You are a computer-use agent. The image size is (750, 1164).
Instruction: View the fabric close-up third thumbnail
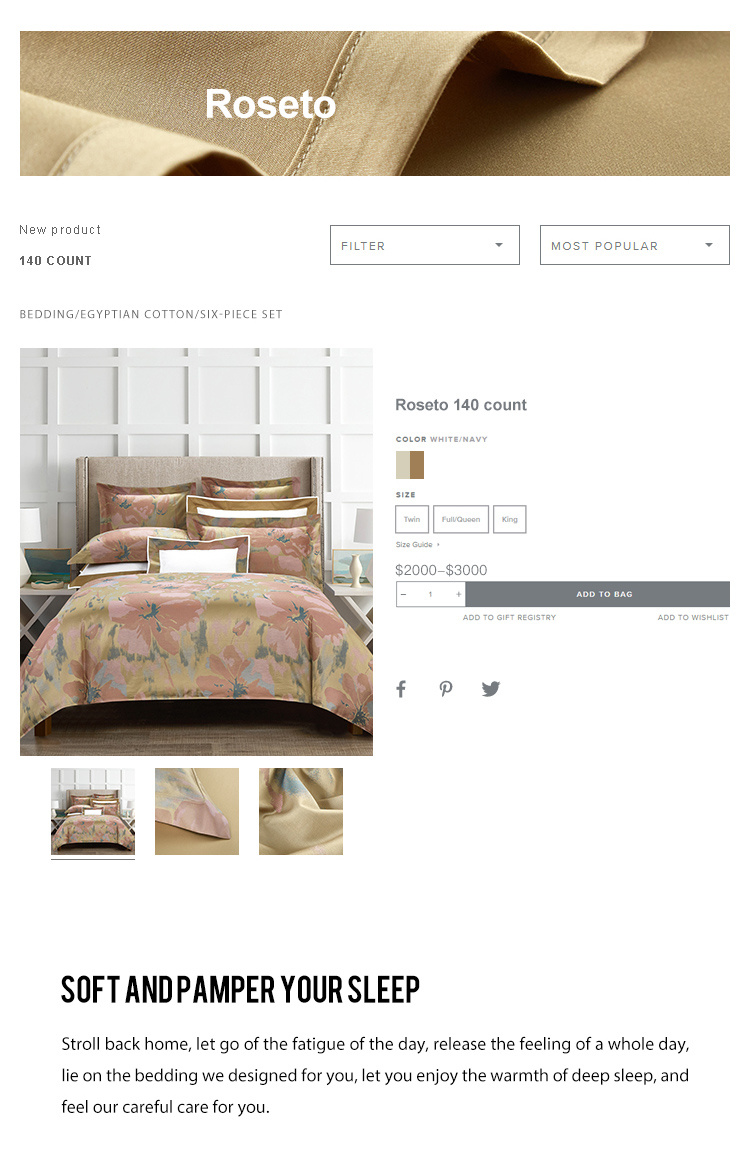coord(301,811)
